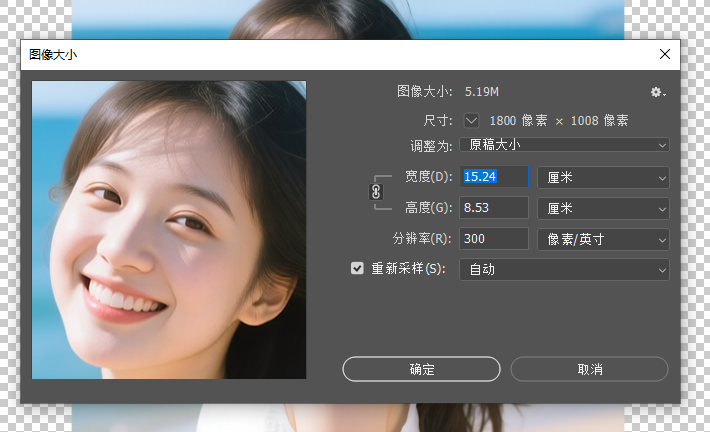Open the width unit 厘米 dropdown
Viewport: 710px width, 432px height.
(x=603, y=178)
